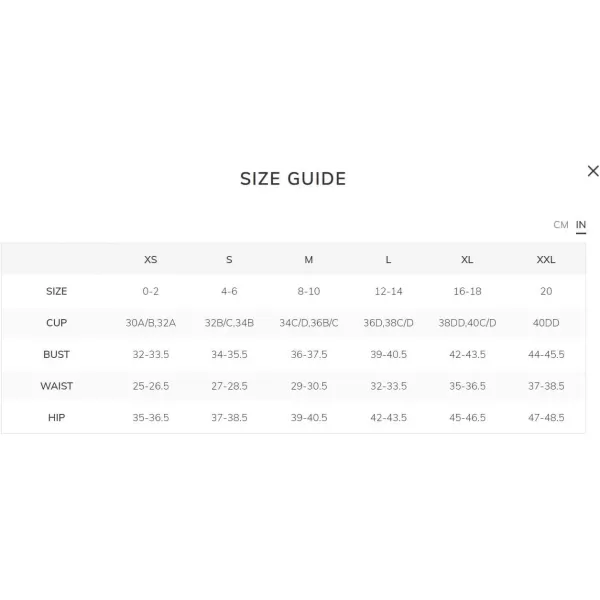The width and height of the screenshot is (600, 600).
Task: Click the S column header
Action: (x=229, y=260)
